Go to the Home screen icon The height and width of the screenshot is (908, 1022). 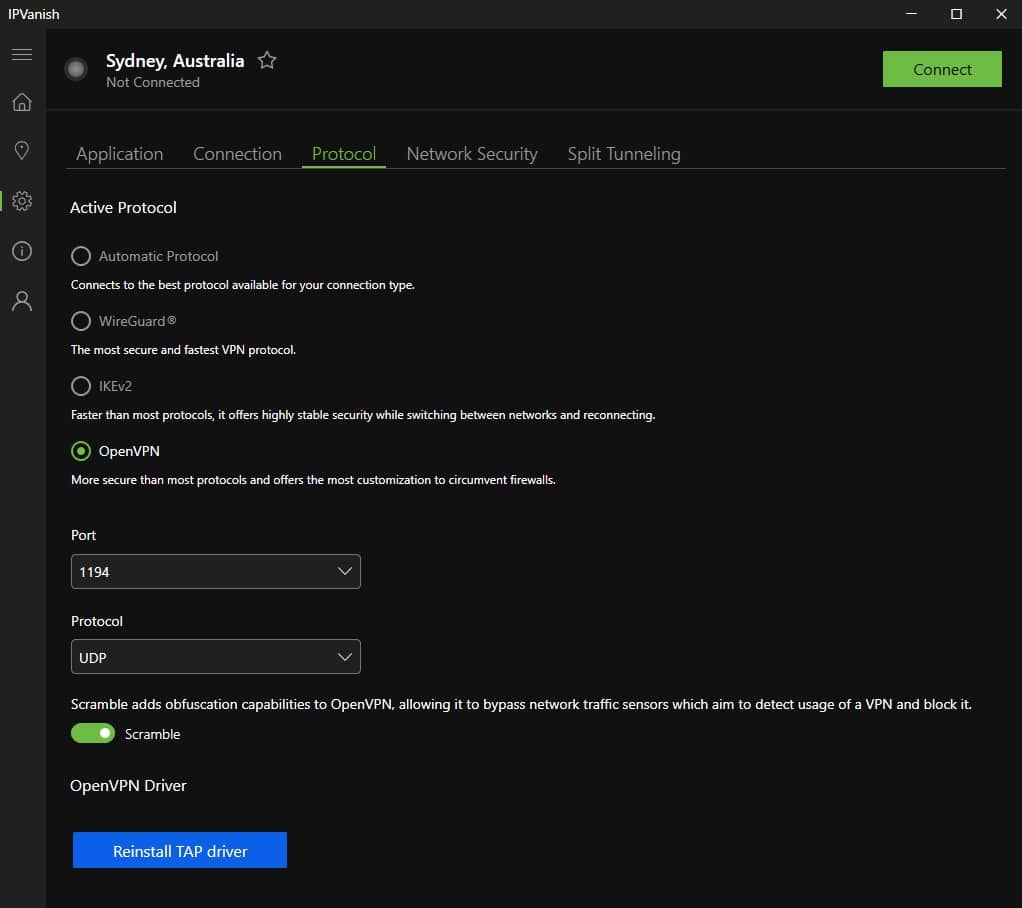point(22,102)
